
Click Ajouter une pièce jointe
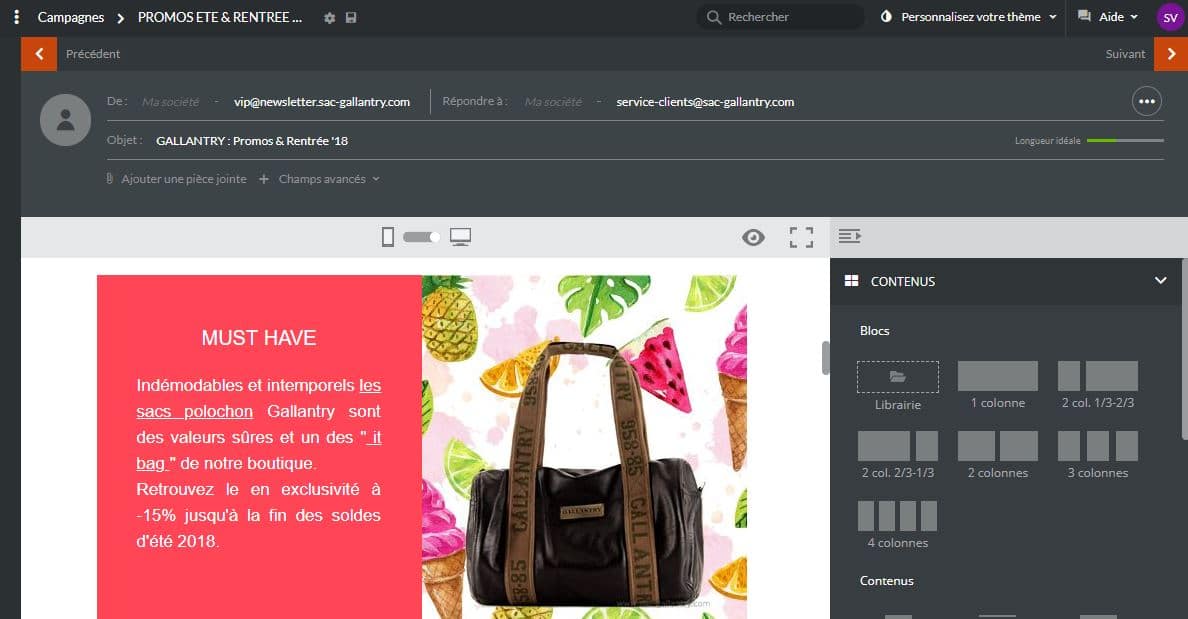[184, 180]
